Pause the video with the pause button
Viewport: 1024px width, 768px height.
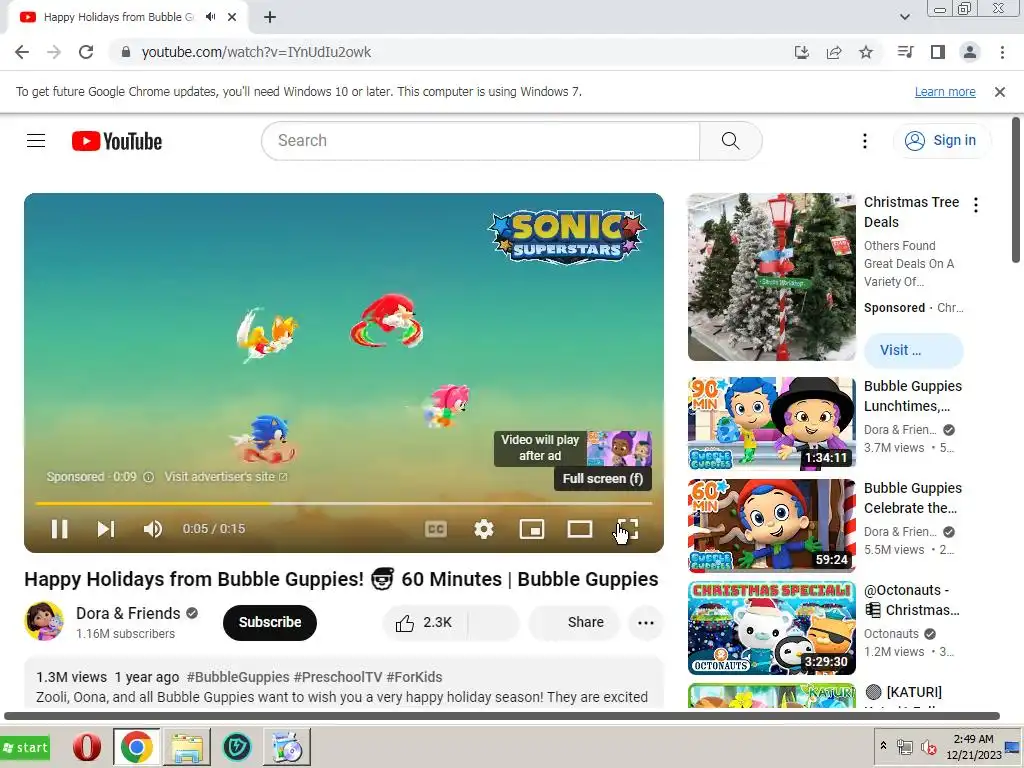coord(59,529)
